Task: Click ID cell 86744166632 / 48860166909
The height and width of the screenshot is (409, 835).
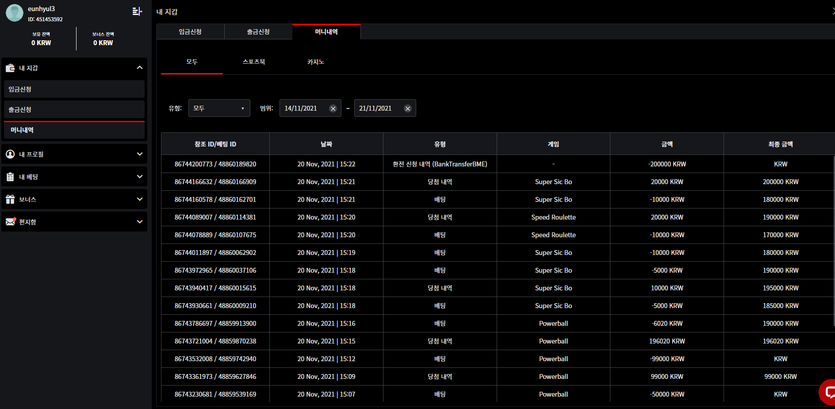Action: (x=215, y=182)
